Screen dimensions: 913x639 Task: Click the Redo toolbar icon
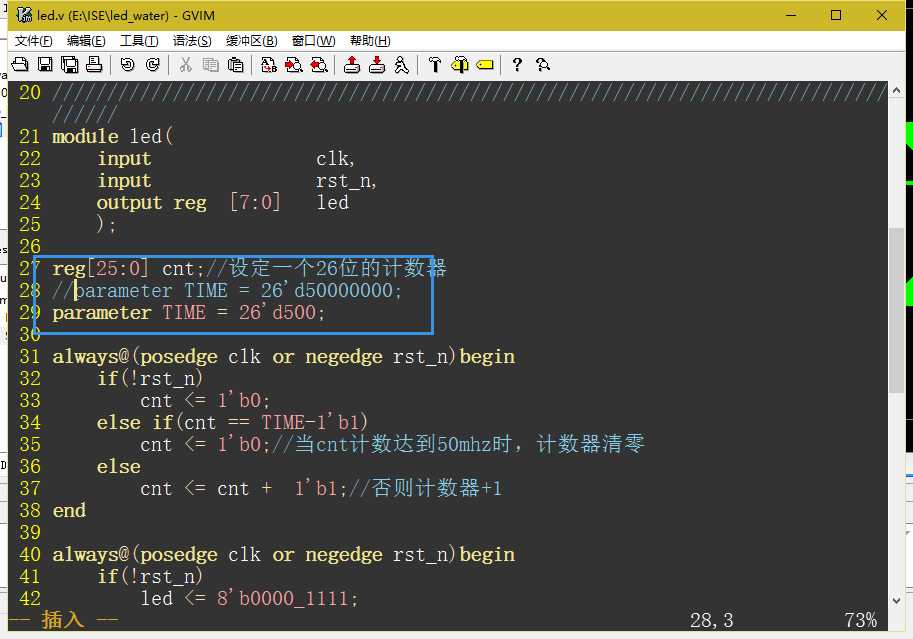coord(153,64)
